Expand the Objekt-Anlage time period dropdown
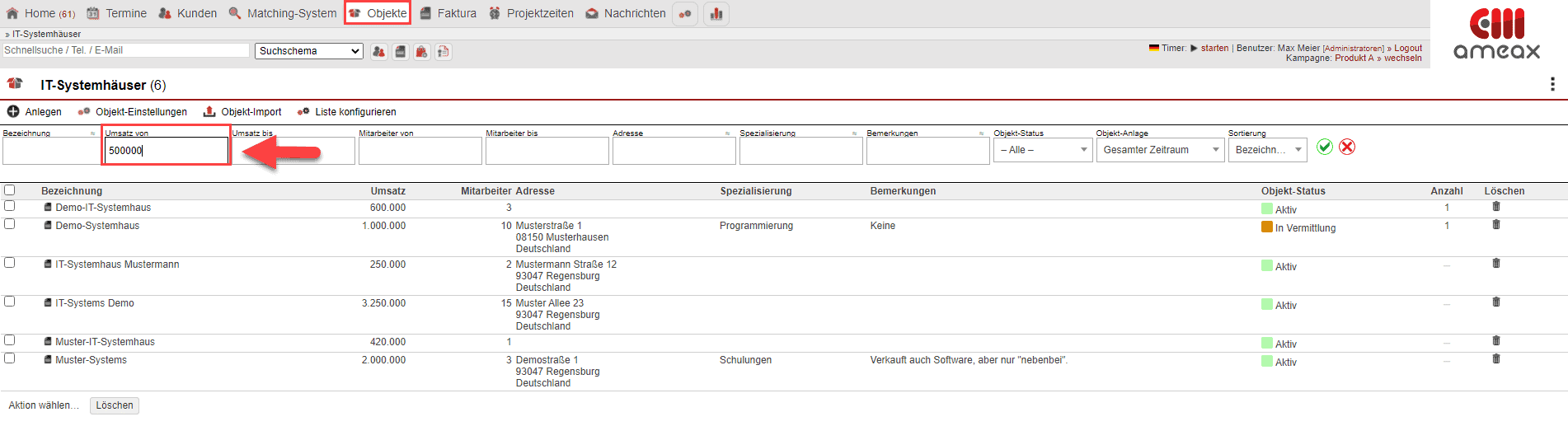Image resolution: width=1568 pixels, height=426 pixels. 1160,150
